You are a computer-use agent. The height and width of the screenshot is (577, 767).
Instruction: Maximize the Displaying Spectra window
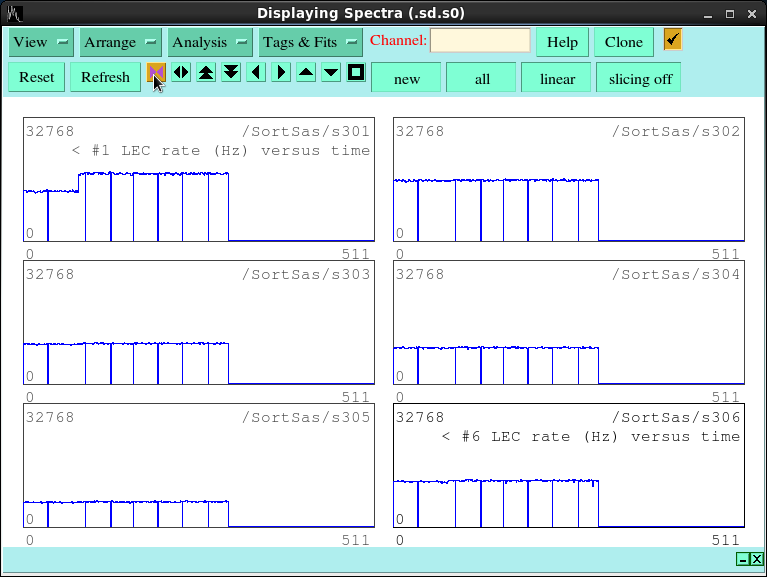tap(730, 14)
